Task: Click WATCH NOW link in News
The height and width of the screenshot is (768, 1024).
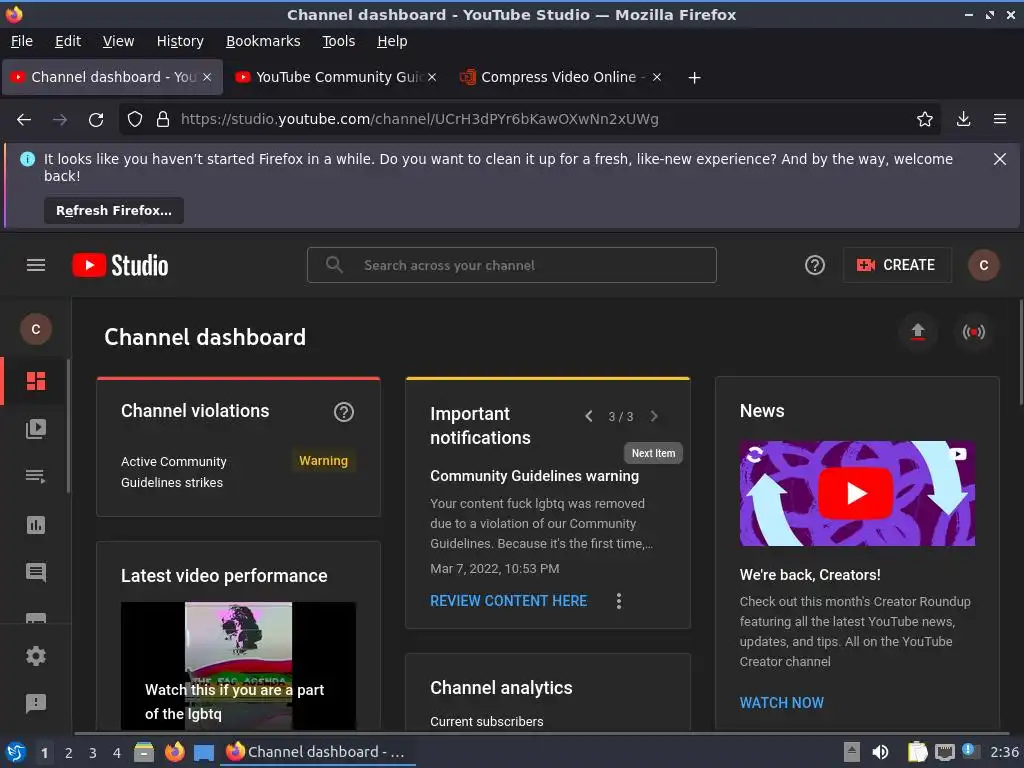Action: coord(782,703)
